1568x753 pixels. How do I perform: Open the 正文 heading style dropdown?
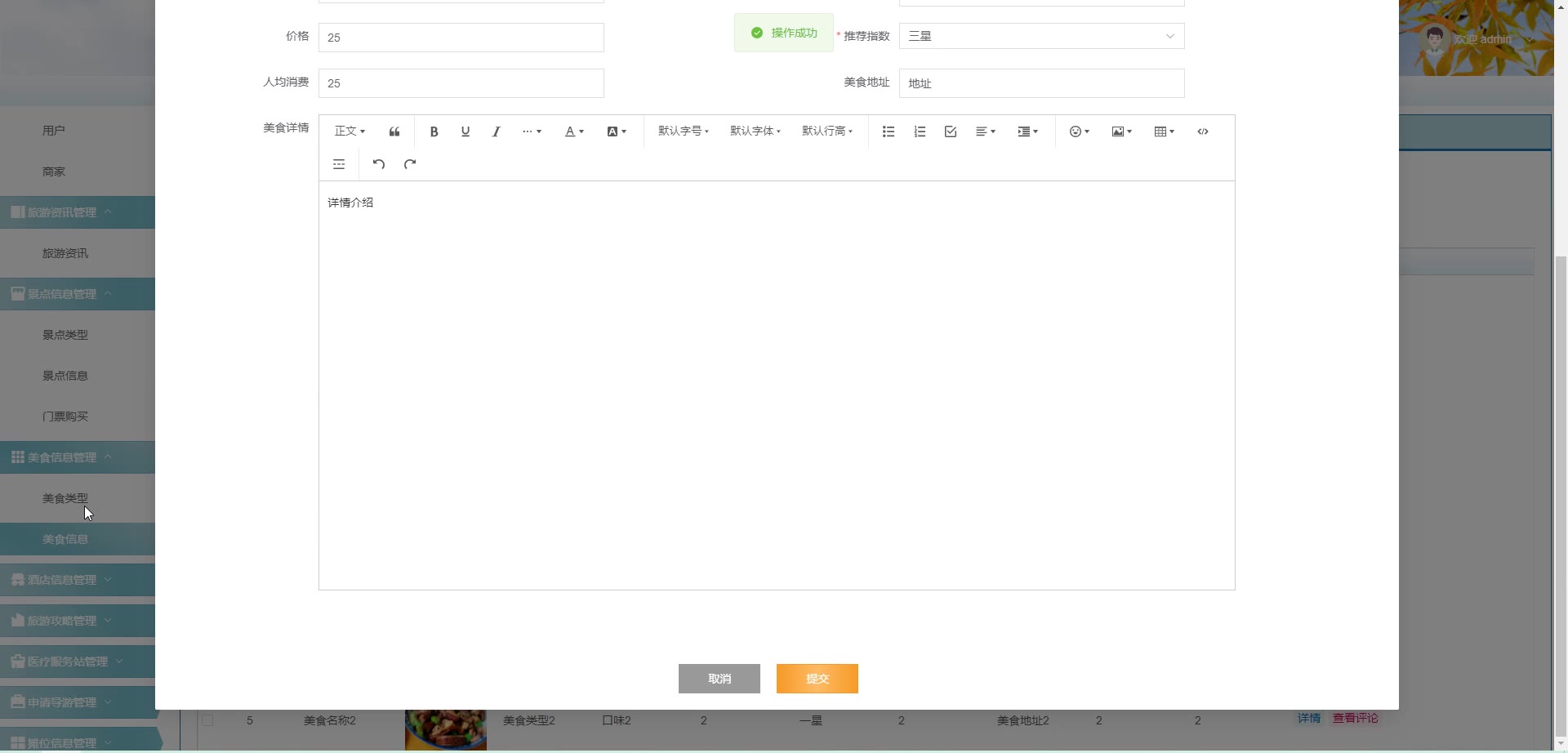point(350,131)
